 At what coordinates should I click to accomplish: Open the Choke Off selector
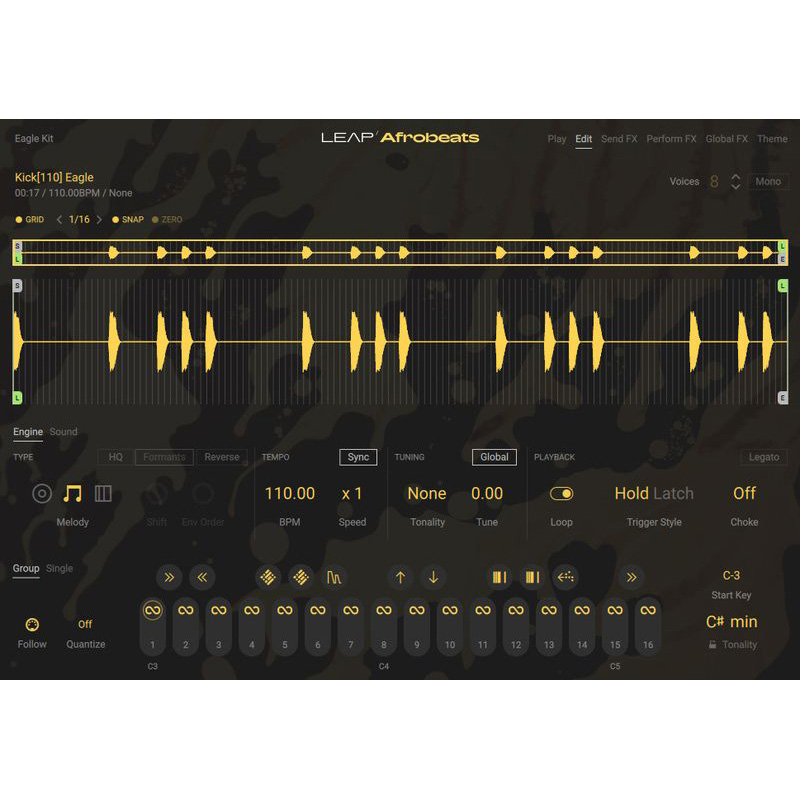744,493
